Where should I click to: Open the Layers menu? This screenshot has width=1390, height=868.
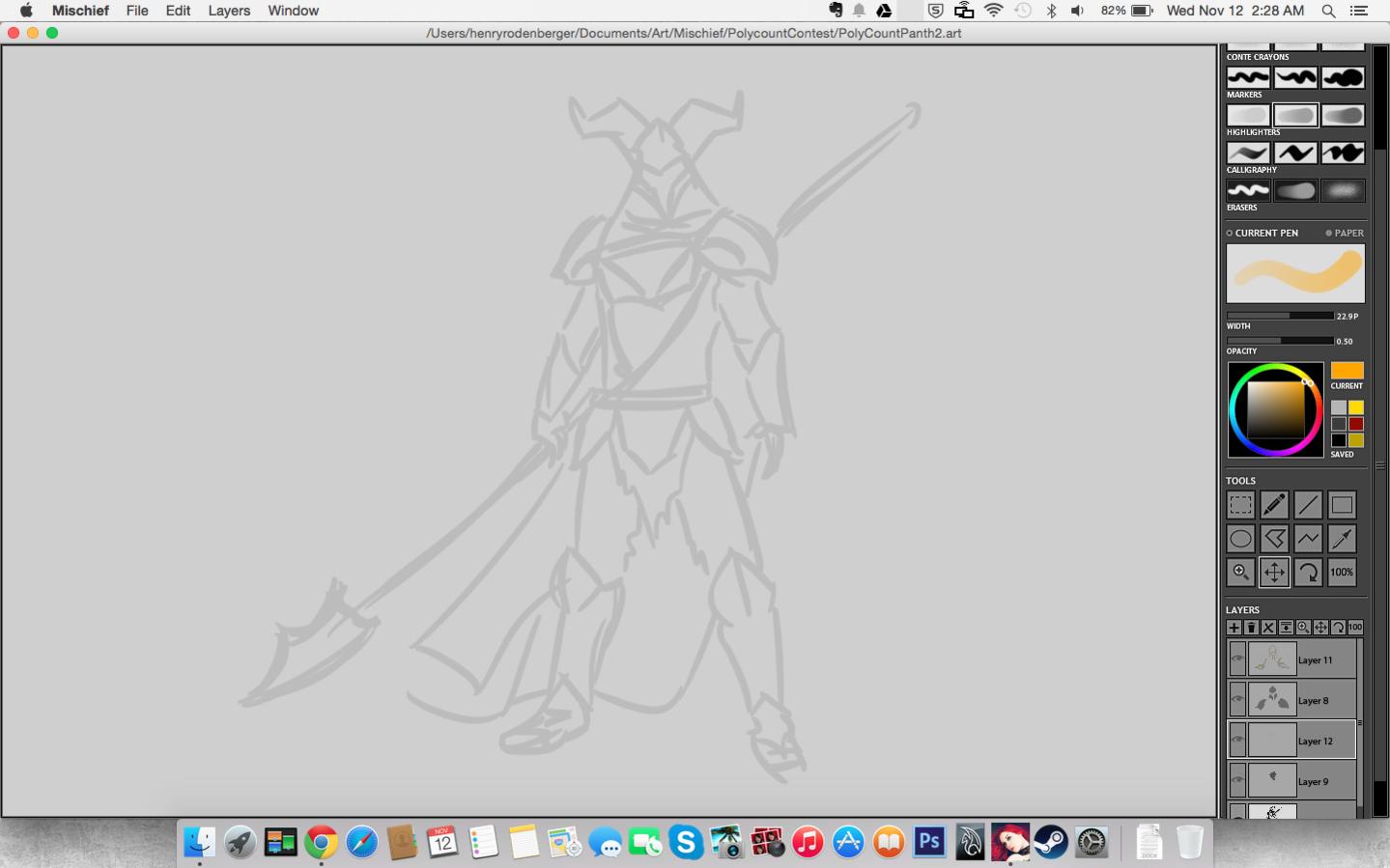(x=229, y=11)
